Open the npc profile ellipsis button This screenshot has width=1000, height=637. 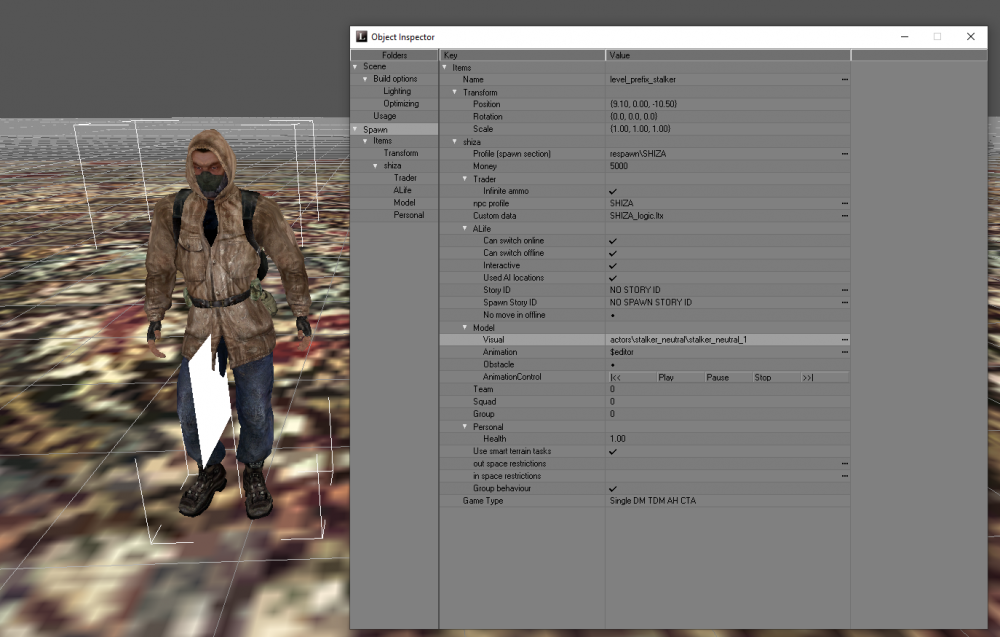click(x=844, y=204)
